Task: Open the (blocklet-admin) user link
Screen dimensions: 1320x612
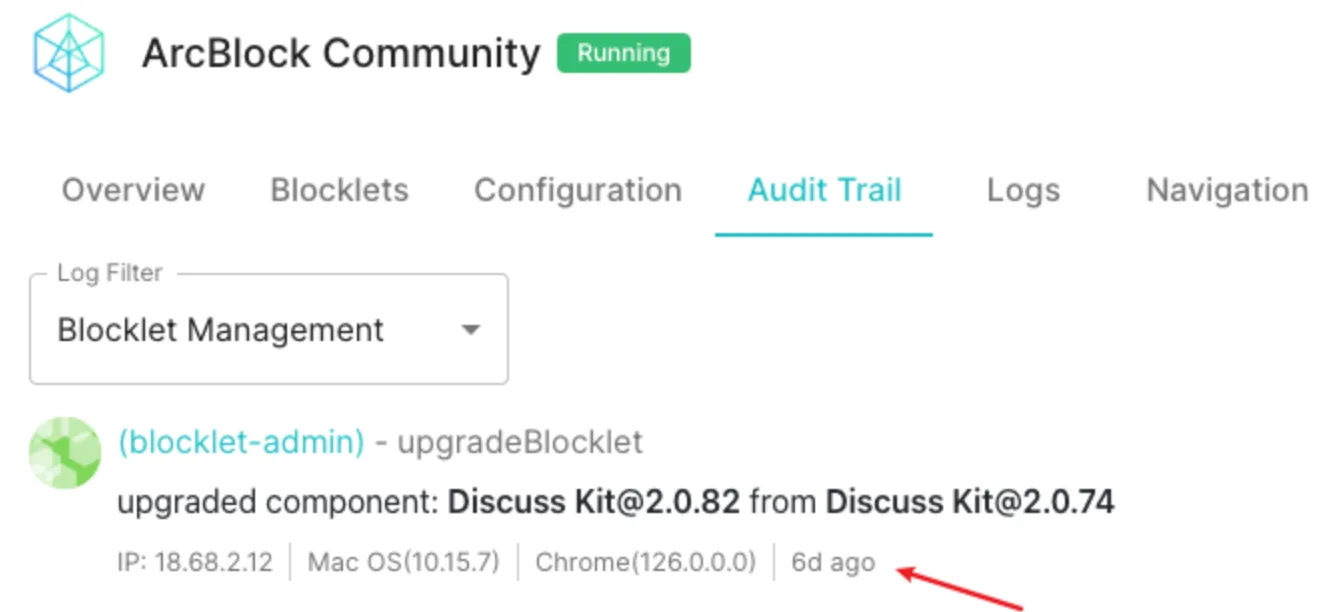Action: [x=241, y=442]
